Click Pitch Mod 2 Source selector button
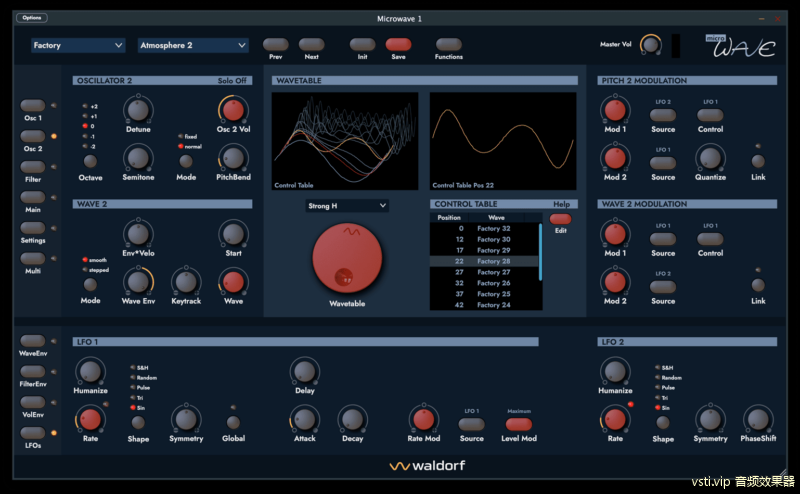Image resolution: width=800 pixels, height=494 pixels. [x=663, y=163]
